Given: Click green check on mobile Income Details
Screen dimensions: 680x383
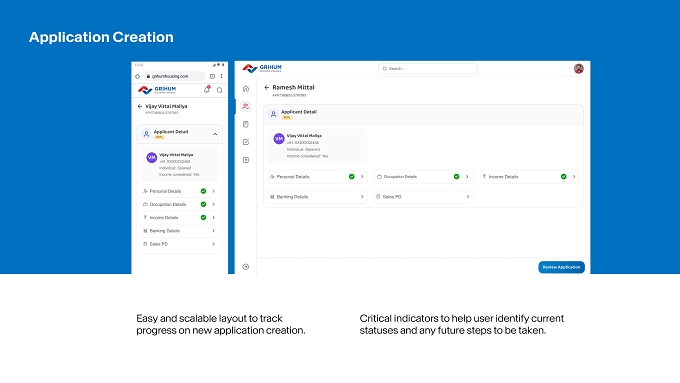Looking at the screenshot, I should [203, 218].
